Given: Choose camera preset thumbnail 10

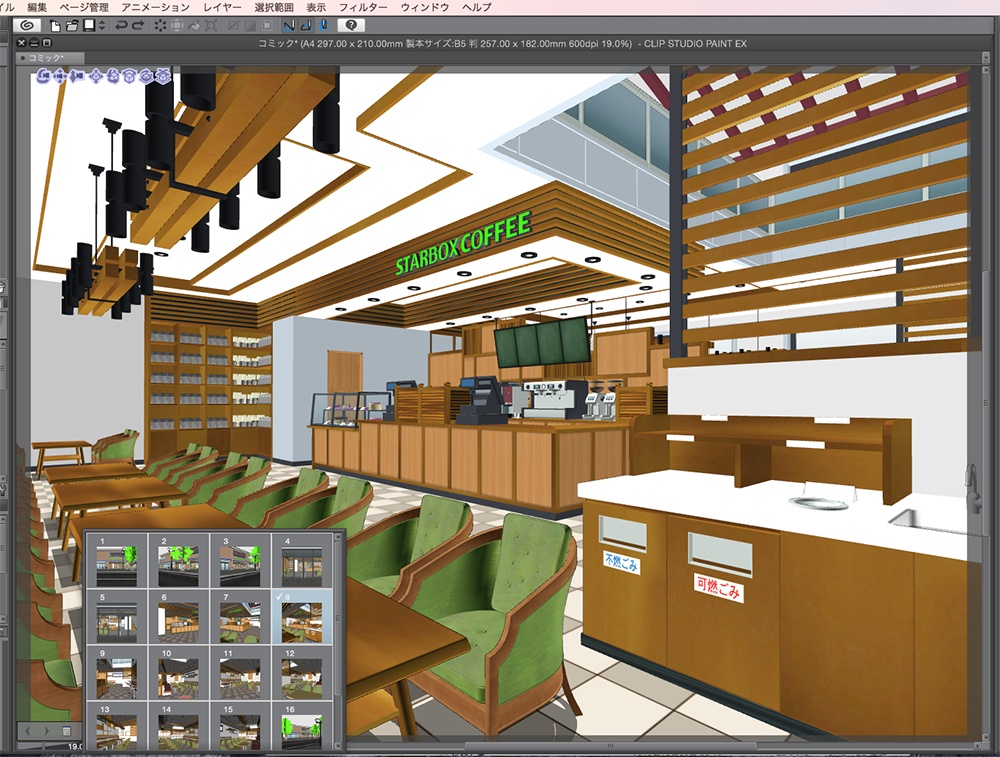Looking at the screenshot, I should click(179, 673).
